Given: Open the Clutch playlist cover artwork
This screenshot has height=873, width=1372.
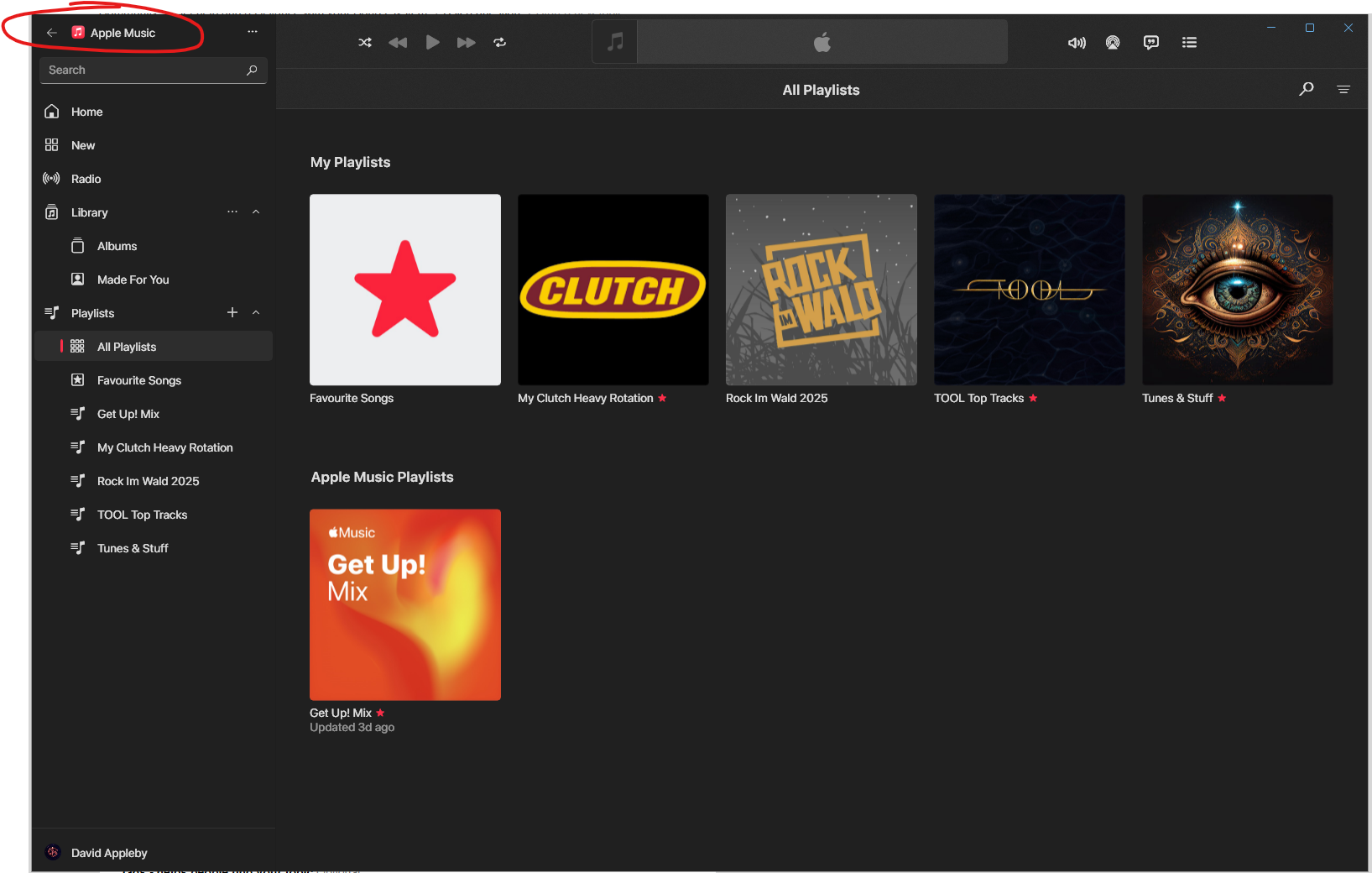Looking at the screenshot, I should click(613, 290).
